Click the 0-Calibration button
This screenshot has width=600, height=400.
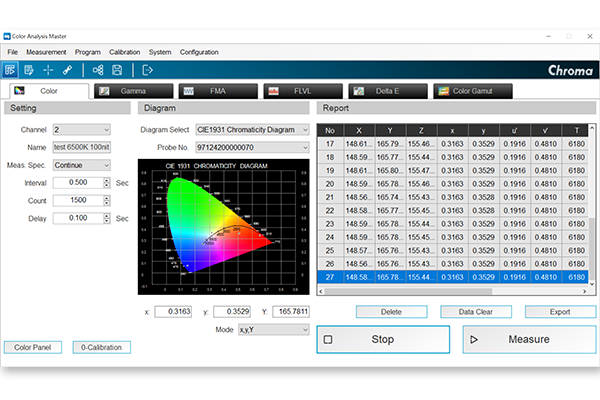(101, 347)
